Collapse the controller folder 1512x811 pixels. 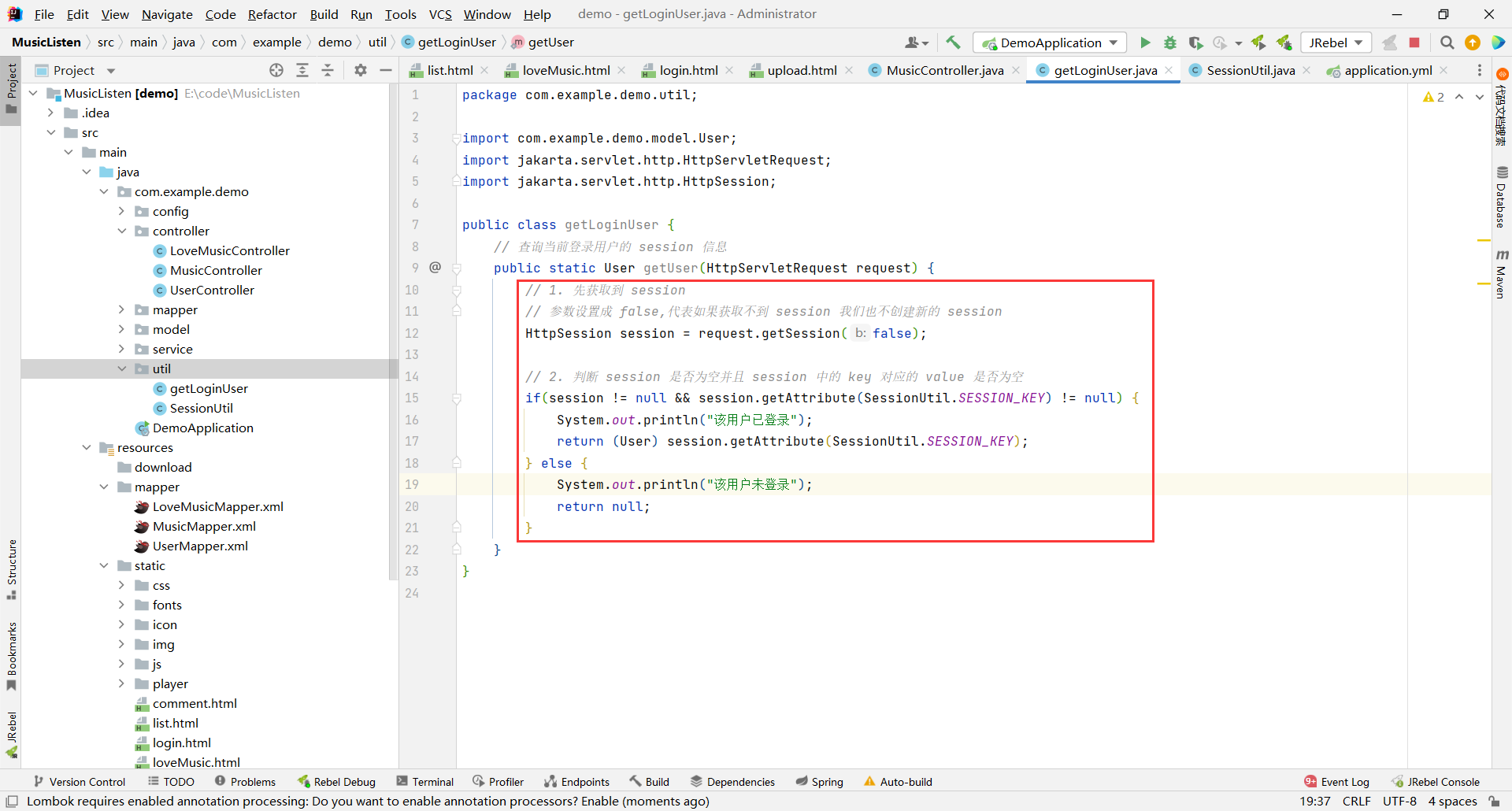[121, 231]
